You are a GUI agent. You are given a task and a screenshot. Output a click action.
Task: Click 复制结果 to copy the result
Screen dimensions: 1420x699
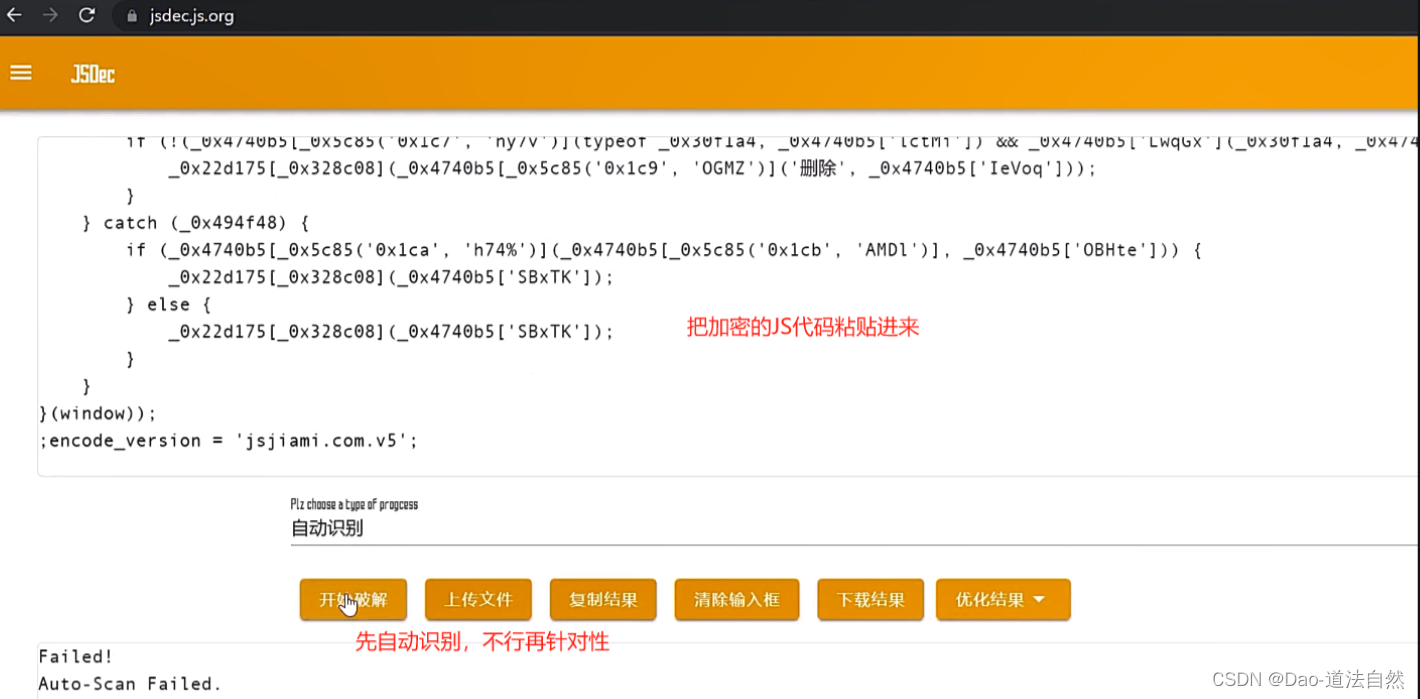pyautogui.click(x=603, y=599)
